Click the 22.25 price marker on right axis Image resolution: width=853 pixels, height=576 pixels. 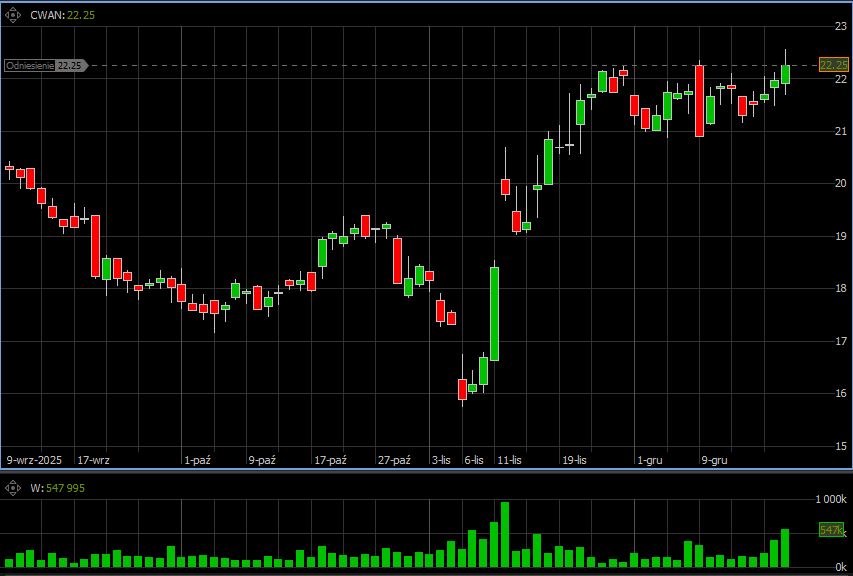tap(832, 65)
